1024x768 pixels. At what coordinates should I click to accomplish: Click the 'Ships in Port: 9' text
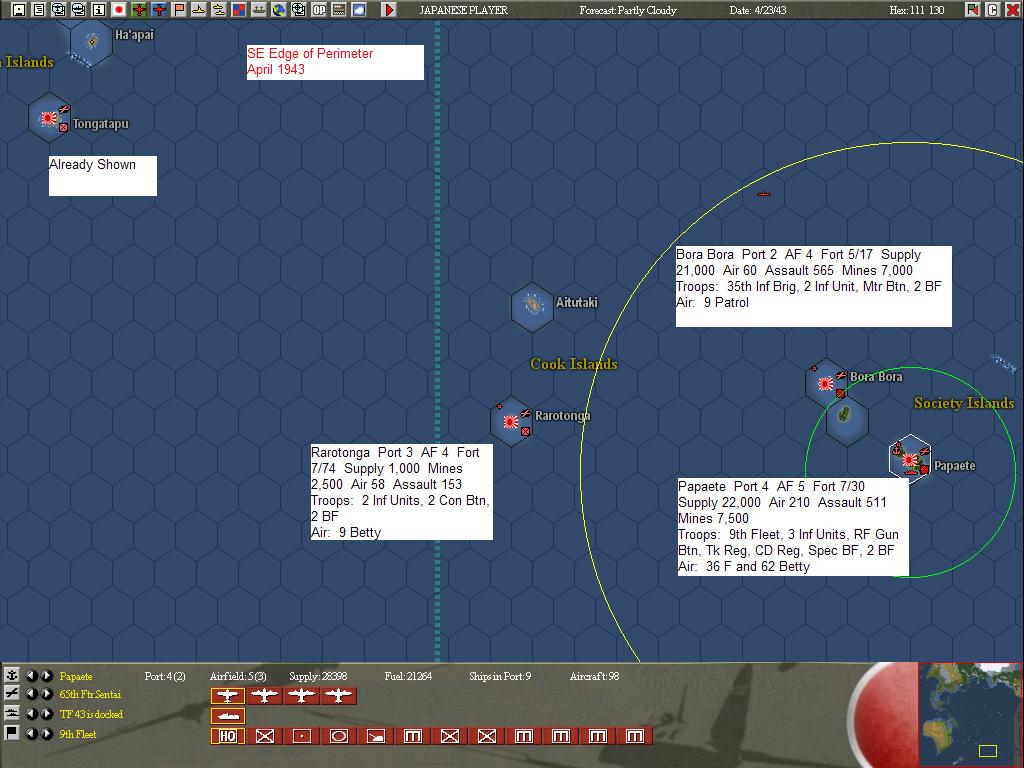click(x=500, y=676)
